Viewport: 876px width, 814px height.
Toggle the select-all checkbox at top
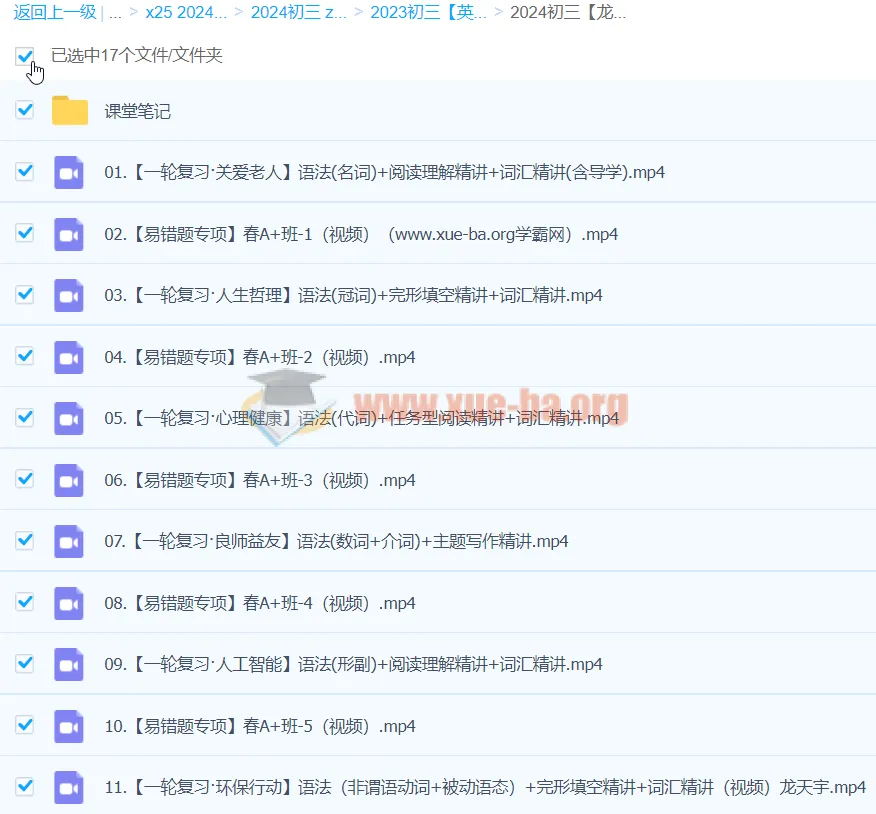click(25, 56)
